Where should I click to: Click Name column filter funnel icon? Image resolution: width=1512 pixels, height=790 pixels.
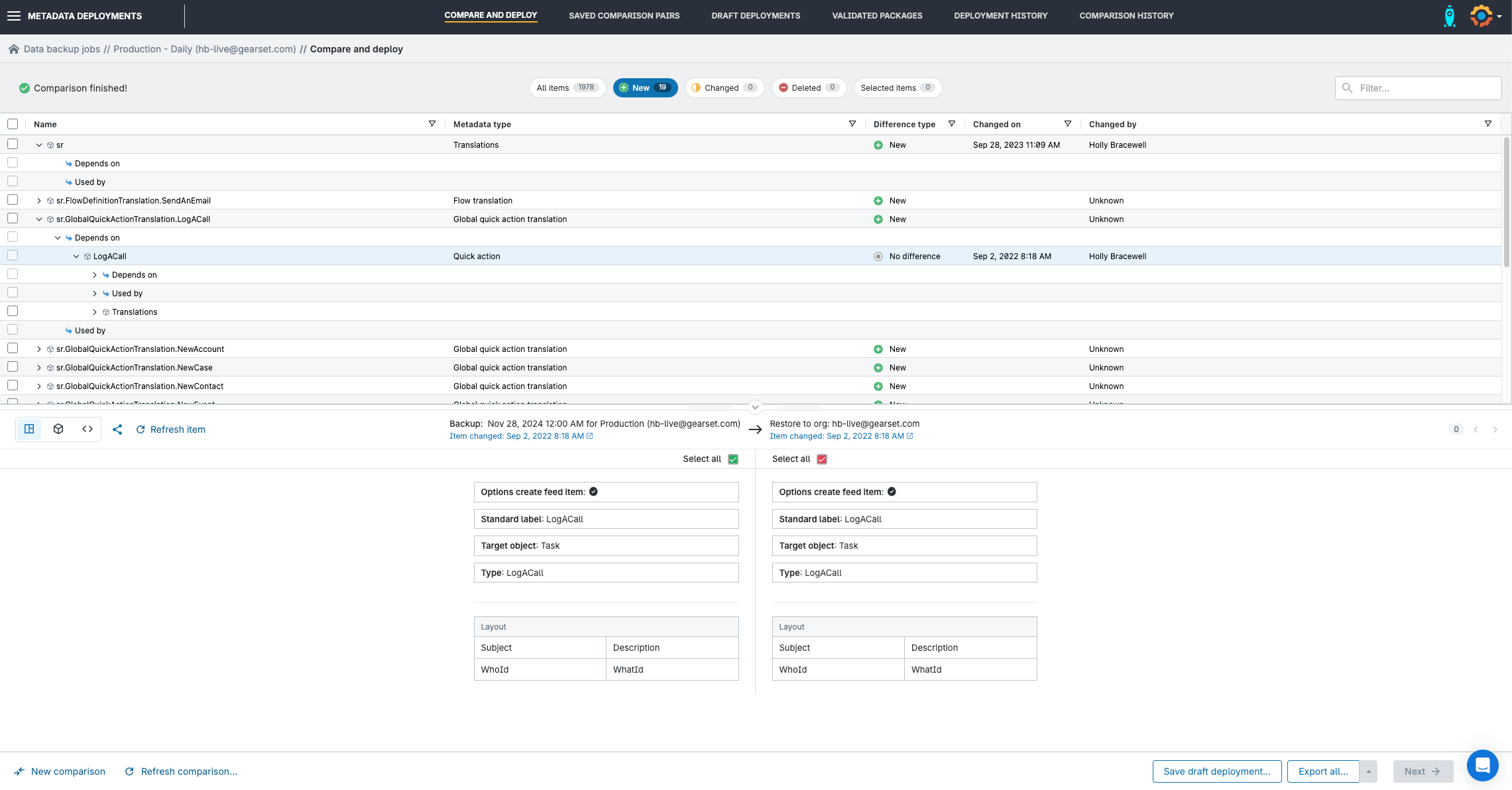[x=432, y=124]
